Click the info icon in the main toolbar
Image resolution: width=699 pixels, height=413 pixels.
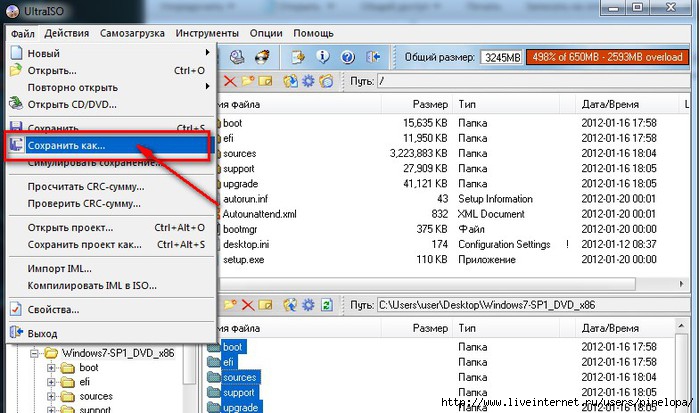(x=323, y=57)
